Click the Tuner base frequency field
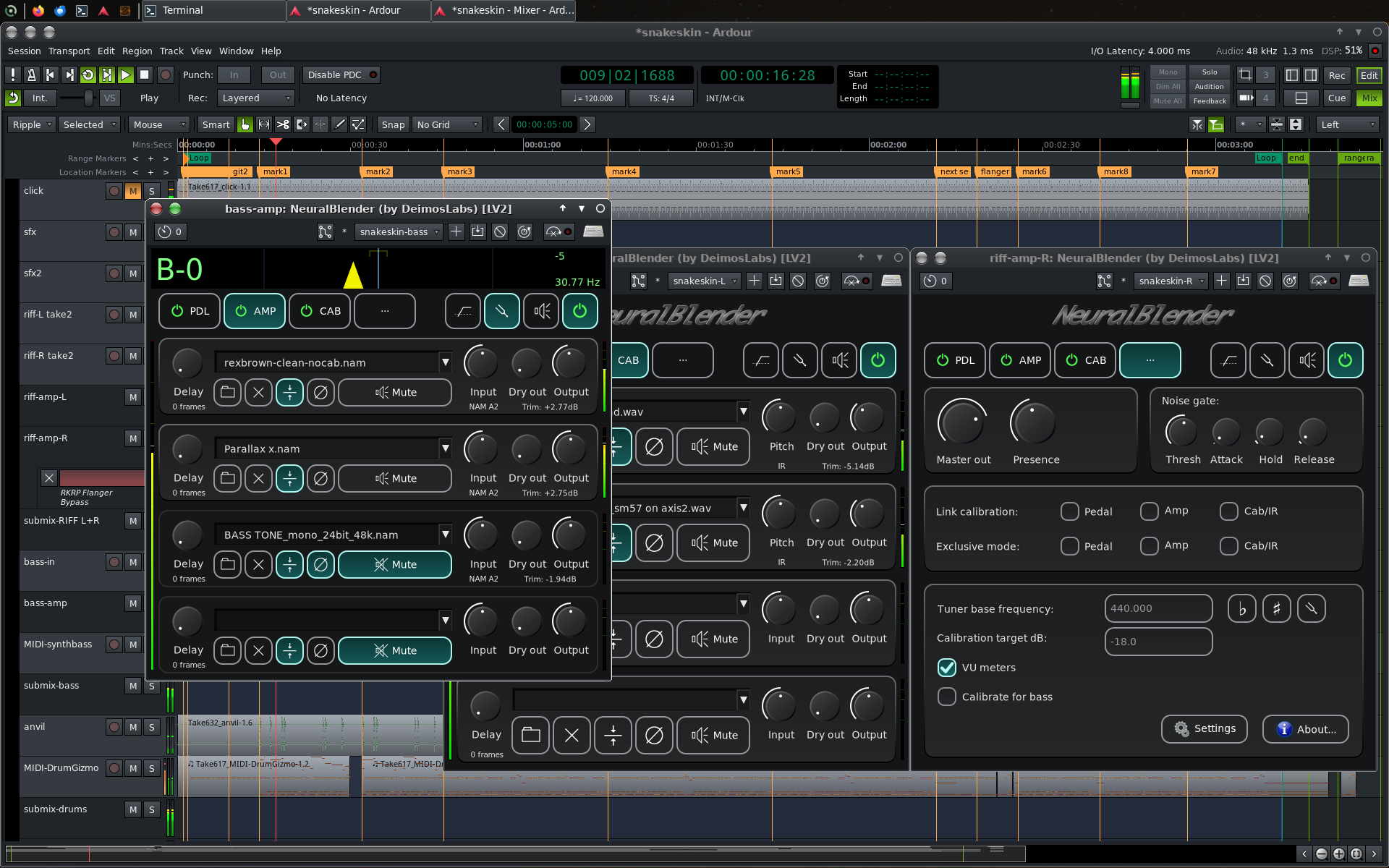This screenshot has height=868, width=1389. (1158, 608)
